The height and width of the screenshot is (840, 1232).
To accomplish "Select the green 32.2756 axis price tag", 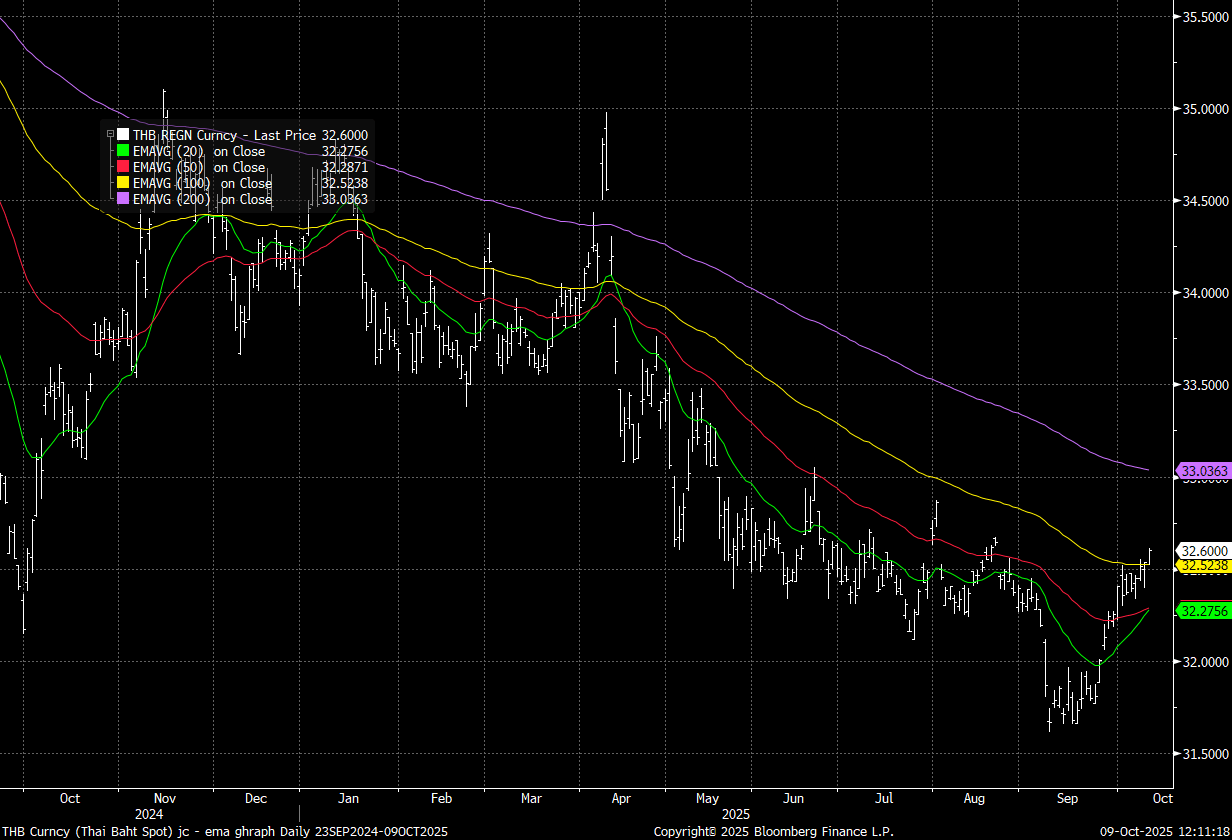I will pos(1204,611).
